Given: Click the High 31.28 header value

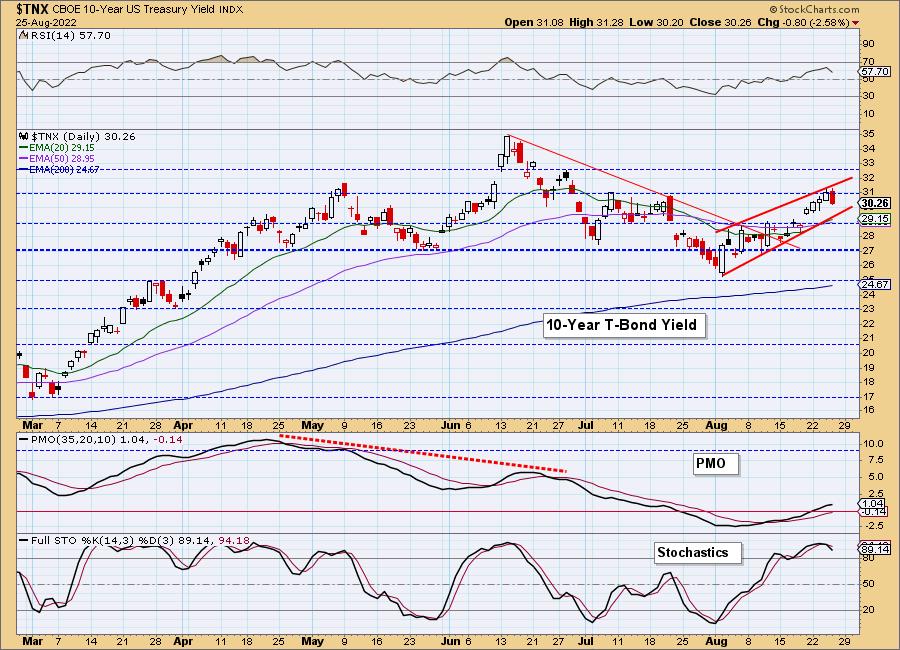Looking at the screenshot, I should [x=596, y=22].
